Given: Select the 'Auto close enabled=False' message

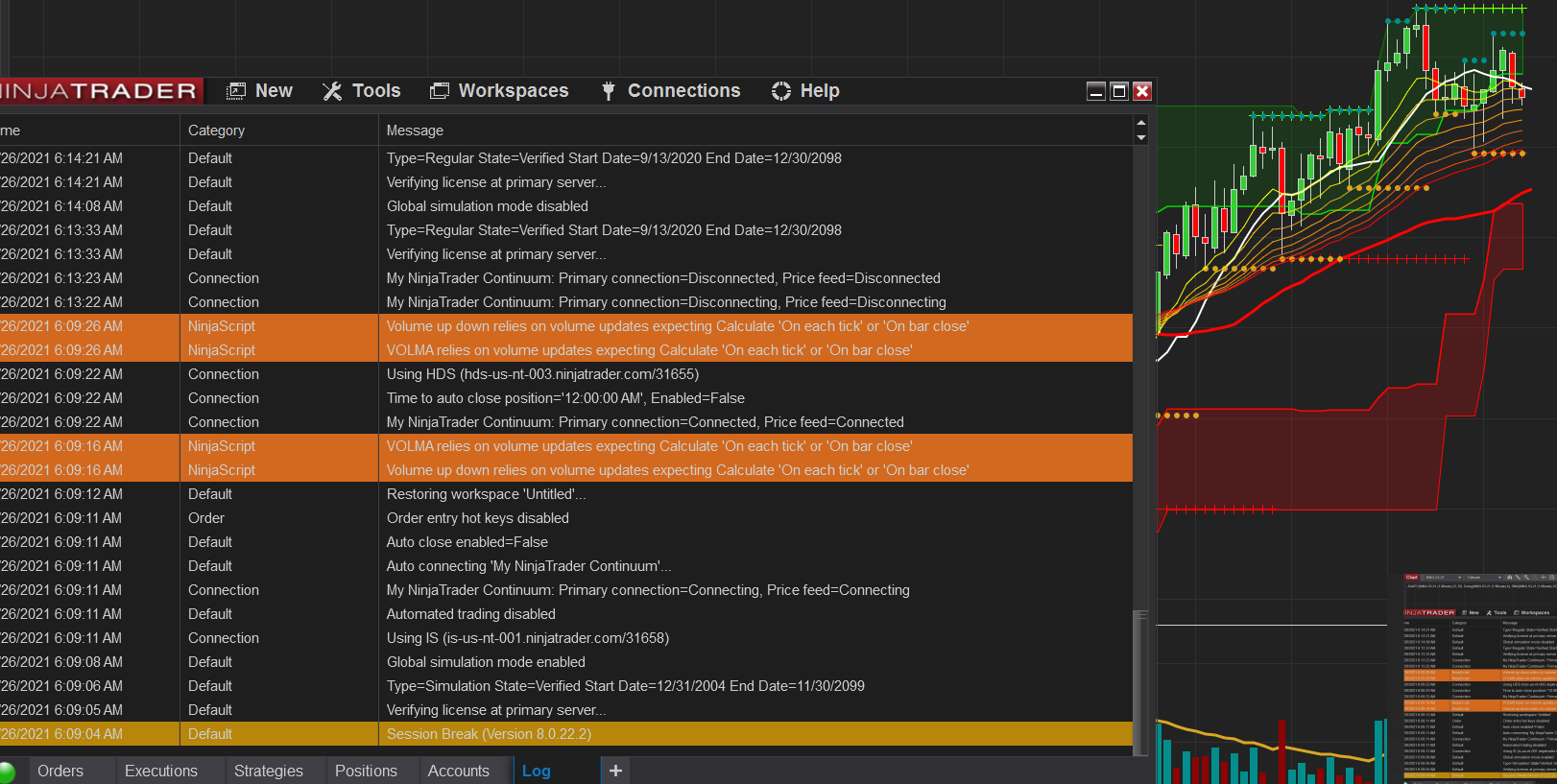Looking at the screenshot, I should pyautogui.click(x=467, y=542).
